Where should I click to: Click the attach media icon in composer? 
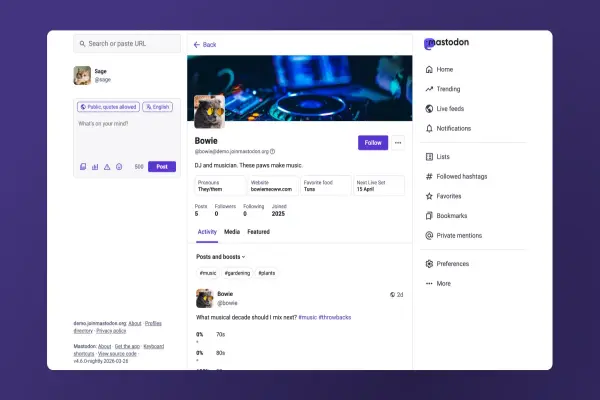(x=83, y=167)
